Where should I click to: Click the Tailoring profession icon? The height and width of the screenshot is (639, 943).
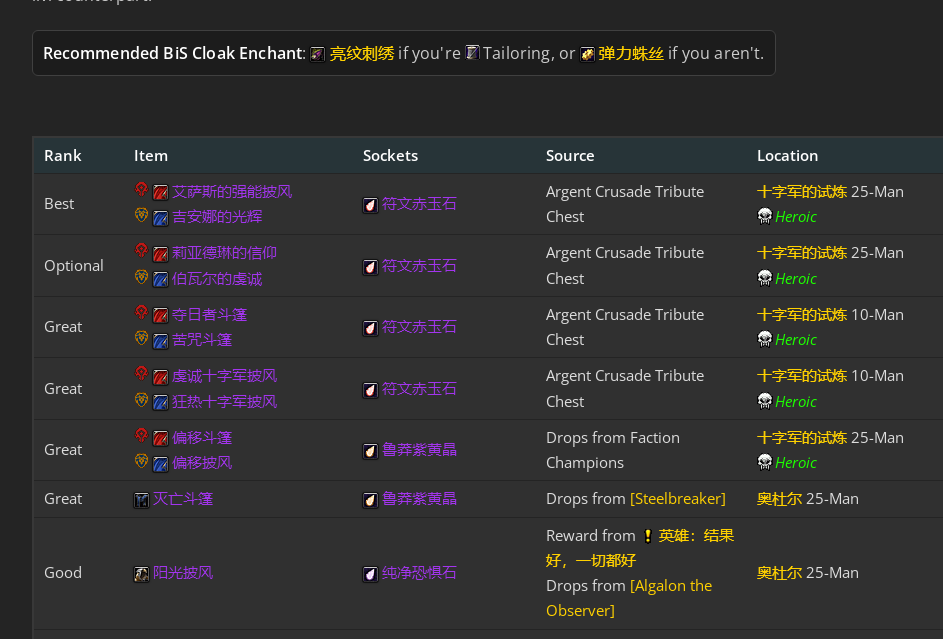coord(473,53)
